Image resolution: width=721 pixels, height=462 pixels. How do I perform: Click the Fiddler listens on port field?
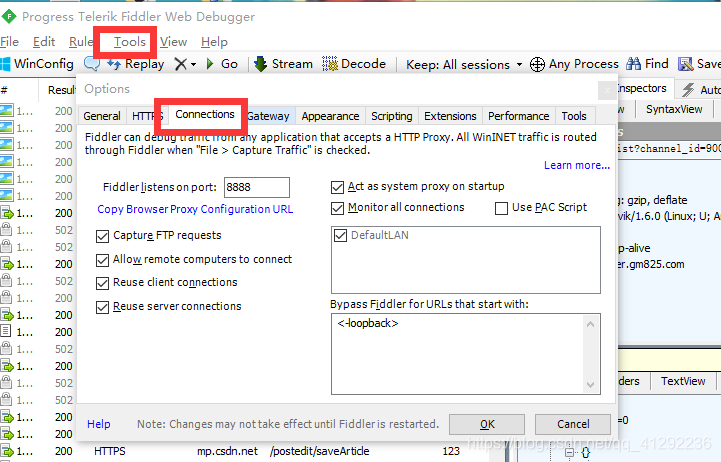[257, 187]
